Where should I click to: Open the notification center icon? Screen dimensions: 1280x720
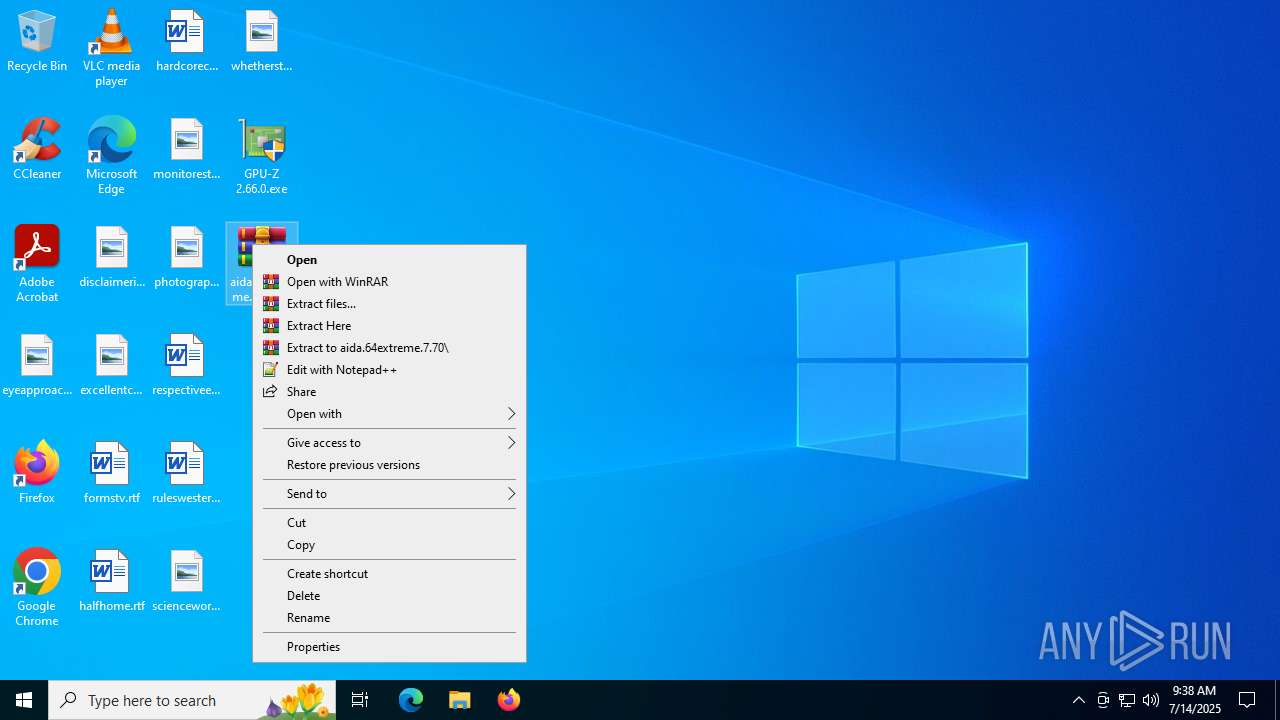point(1248,700)
